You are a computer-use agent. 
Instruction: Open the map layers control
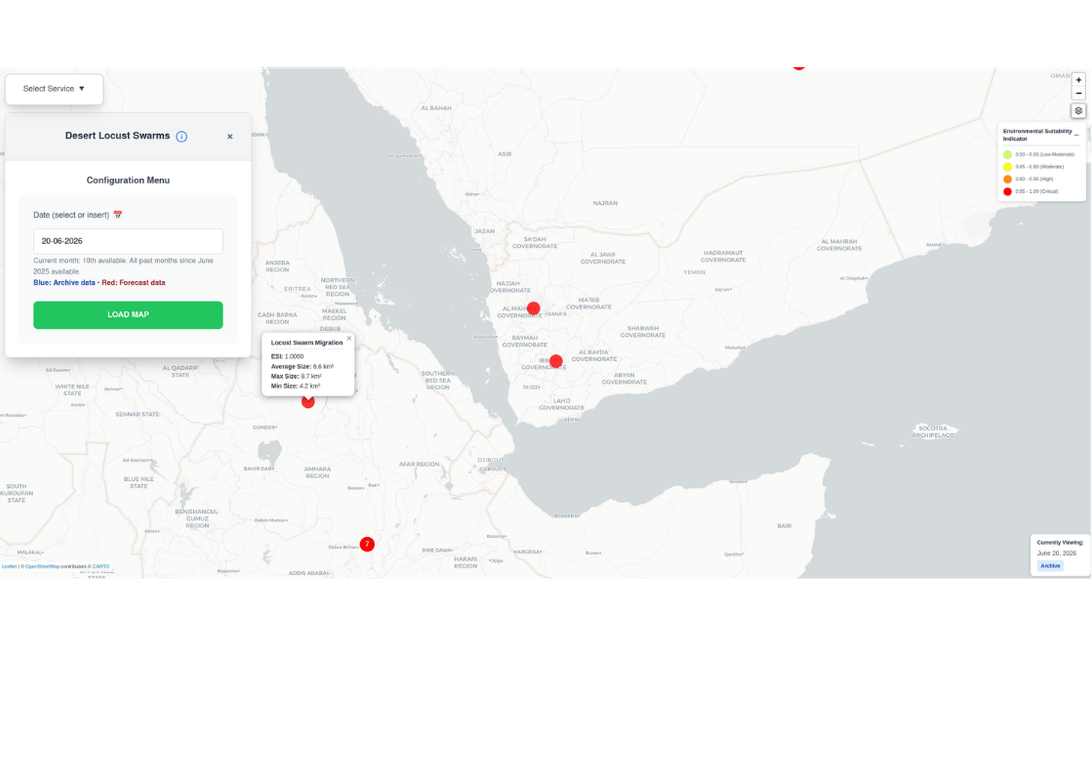coord(1078,111)
